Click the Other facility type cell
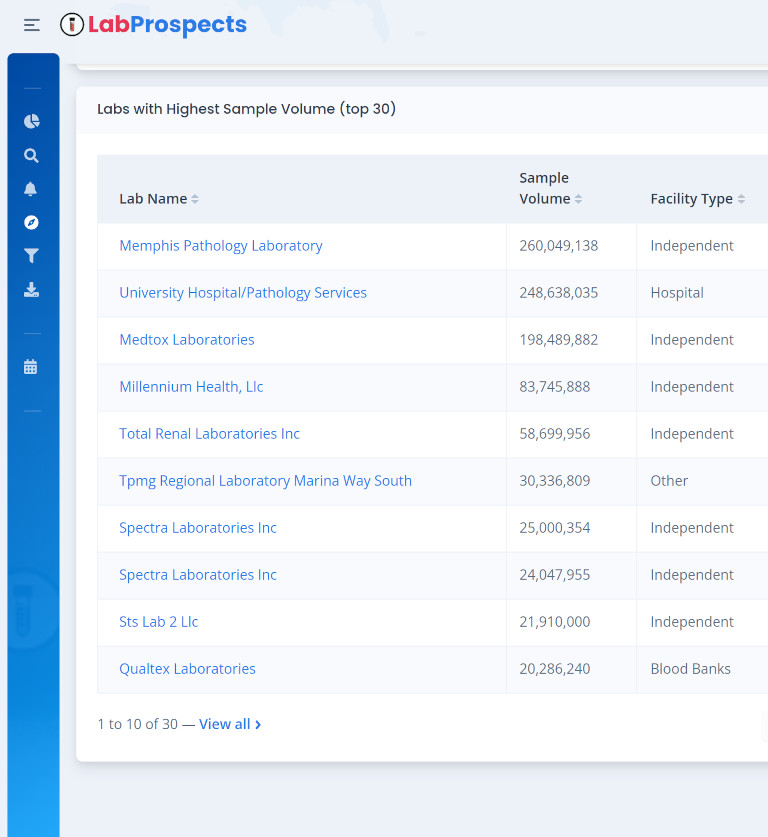Screen dimensions: 768x837 669,480
